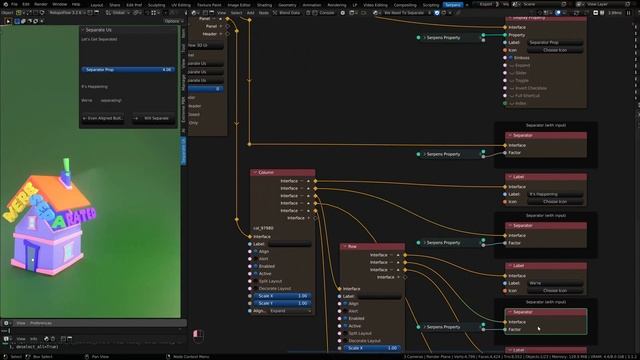Viewport: 640px width, 360px height.
Task: Edit the Separator Prop label field
Action: [555, 42]
